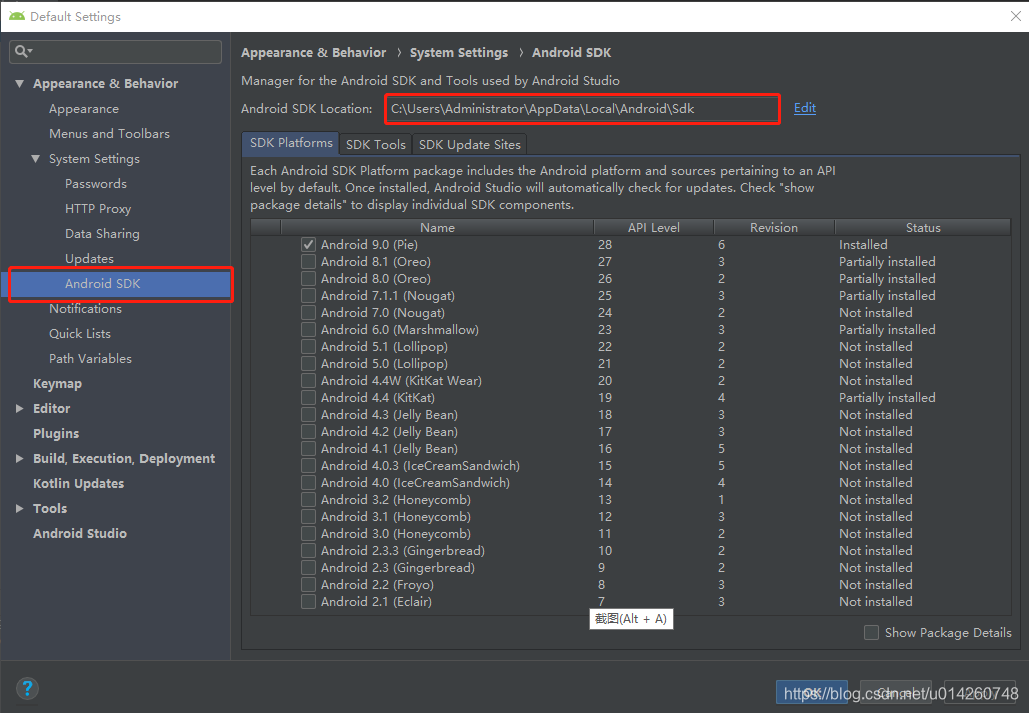Image resolution: width=1029 pixels, height=713 pixels.
Task: Check Android 7.0 (Nougat) checkbox
Action: [308, 313]
